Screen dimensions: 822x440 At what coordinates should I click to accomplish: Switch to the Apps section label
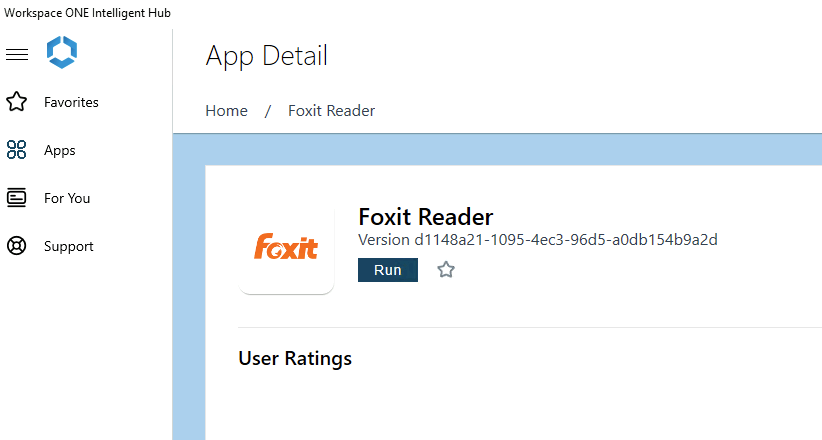coord(60,150)
